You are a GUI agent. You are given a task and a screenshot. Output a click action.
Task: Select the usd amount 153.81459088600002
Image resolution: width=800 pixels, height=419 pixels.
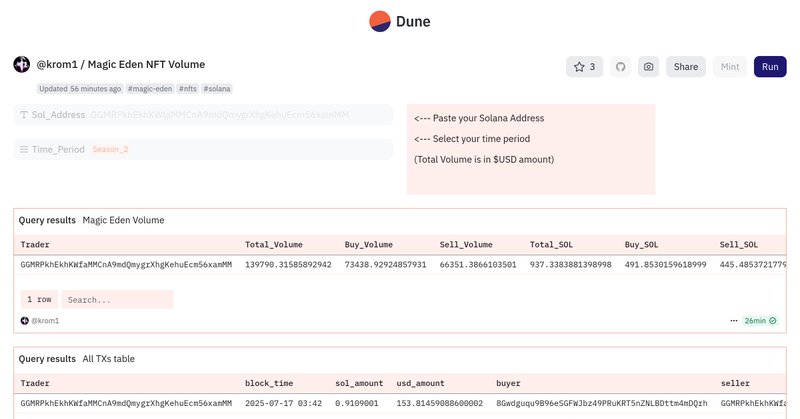click(x=440, y=403)
